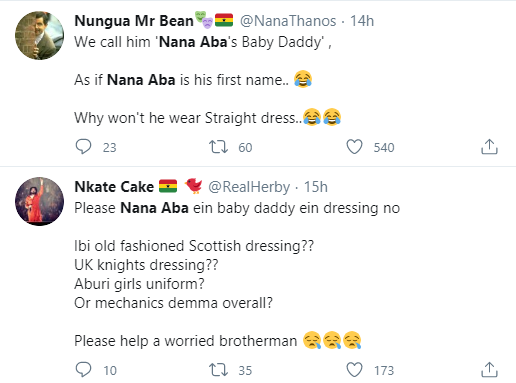This screenshot has width=516, height=383.
Task: Open Nungua Mr Bean profile picture
Action: (x=39, y=35)
